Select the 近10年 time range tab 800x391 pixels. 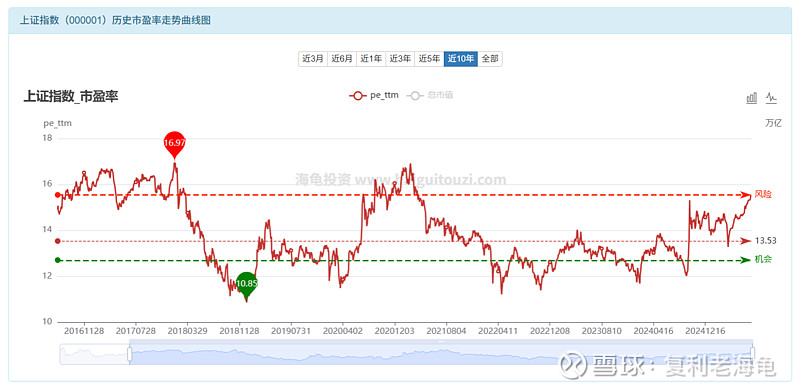pos(461,59)
